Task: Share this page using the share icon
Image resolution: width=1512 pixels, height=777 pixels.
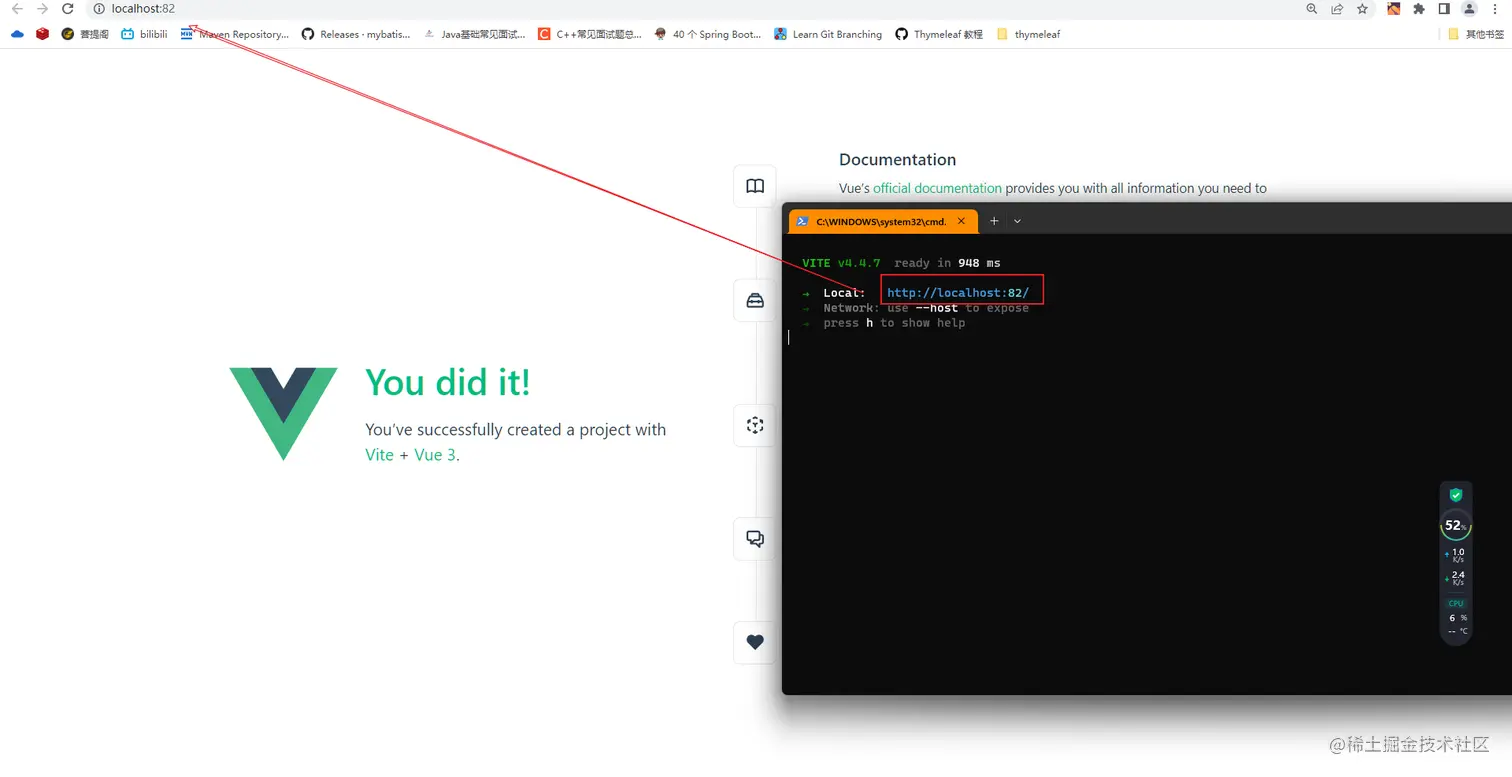Action: point(1337,9)
